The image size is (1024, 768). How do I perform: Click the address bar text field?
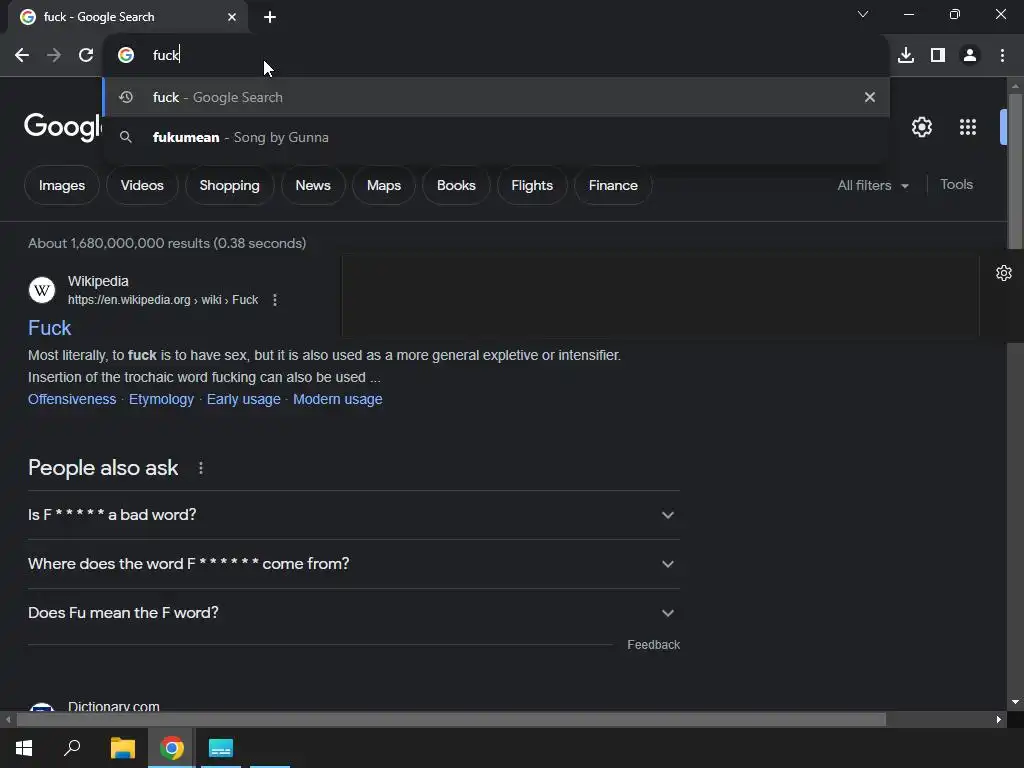click(496, 56)
